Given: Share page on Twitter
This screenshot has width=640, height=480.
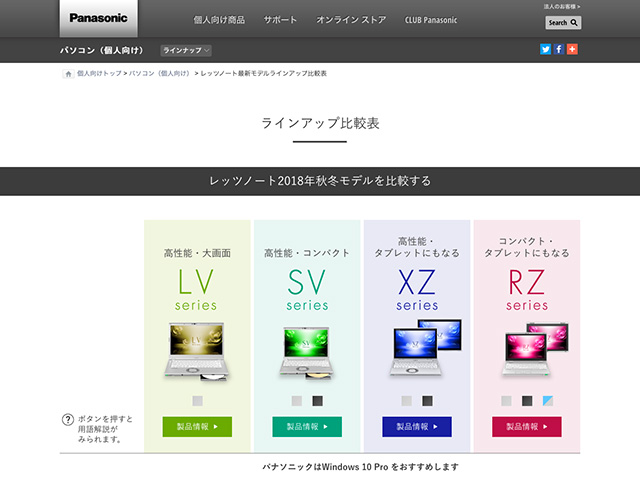Looking at the screenshot, I should coord(545,49).
